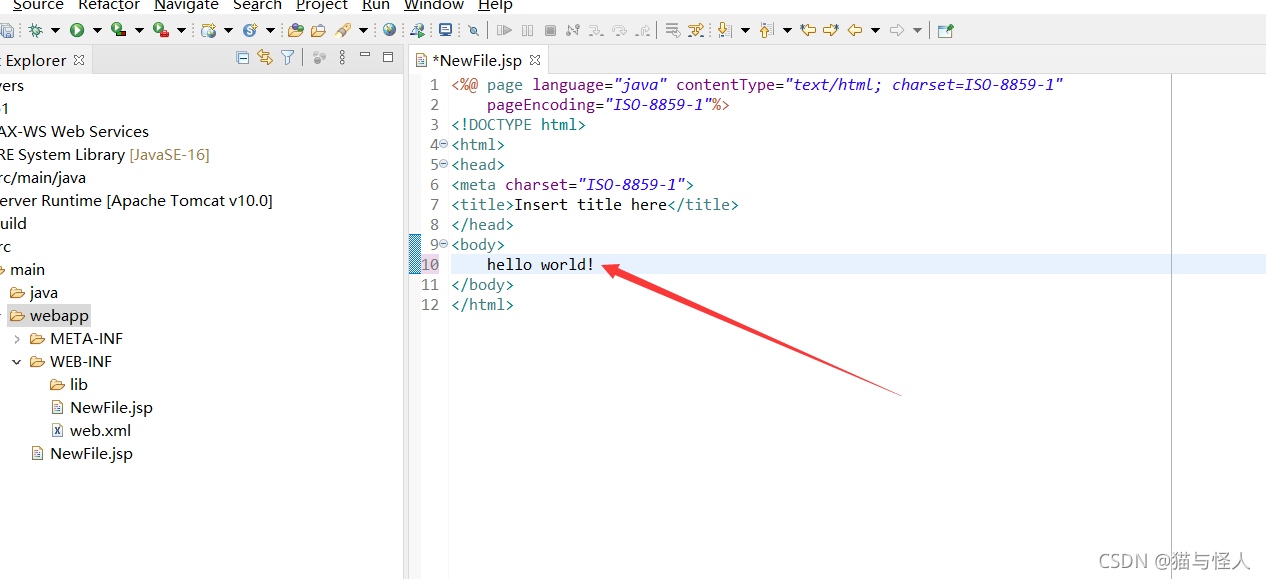Click the Search flashlight icon
This screenshot has height=579, width=1266.
click(x=343, y=30)
